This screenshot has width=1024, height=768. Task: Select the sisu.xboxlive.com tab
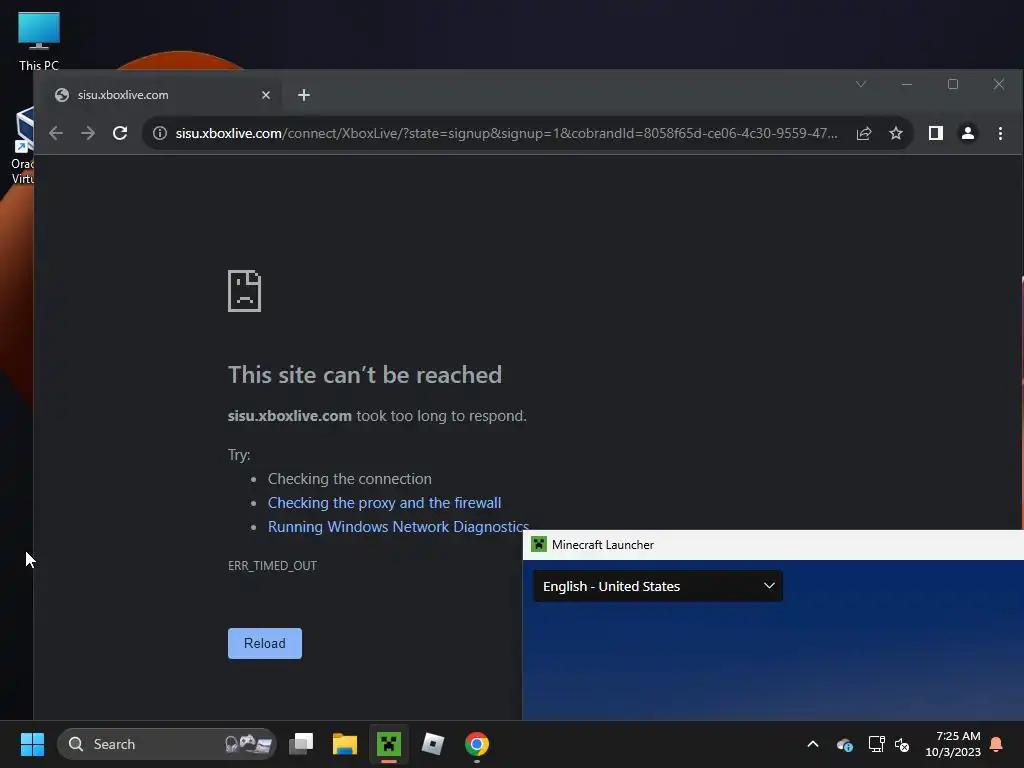point(159,95)
